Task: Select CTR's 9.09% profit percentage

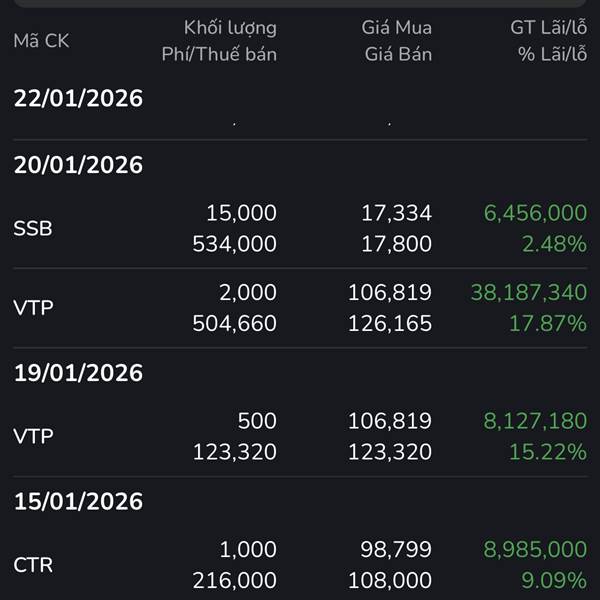Action: pos(554,580)
